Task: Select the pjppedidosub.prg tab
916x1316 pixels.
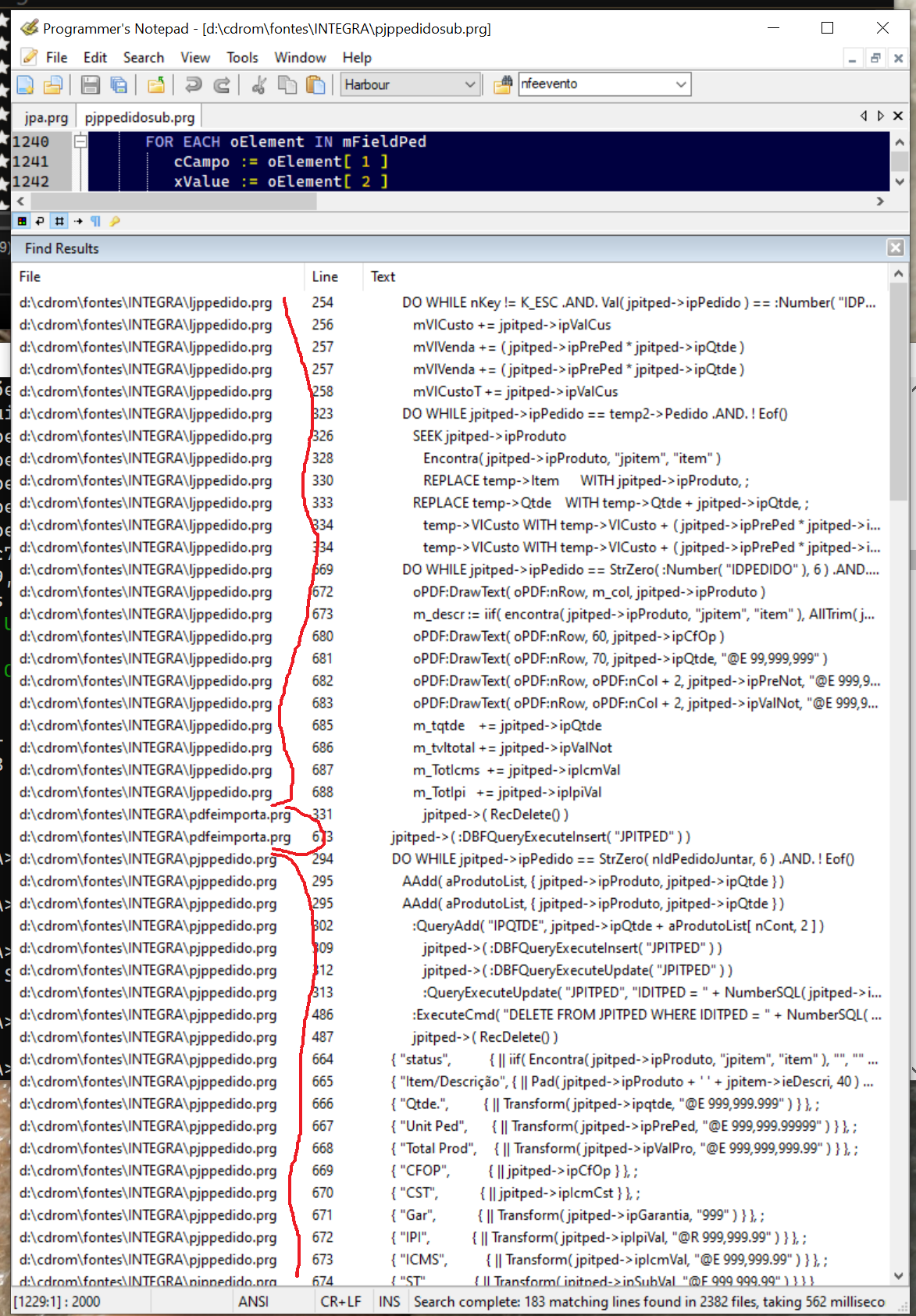Action: click(140, 117)
